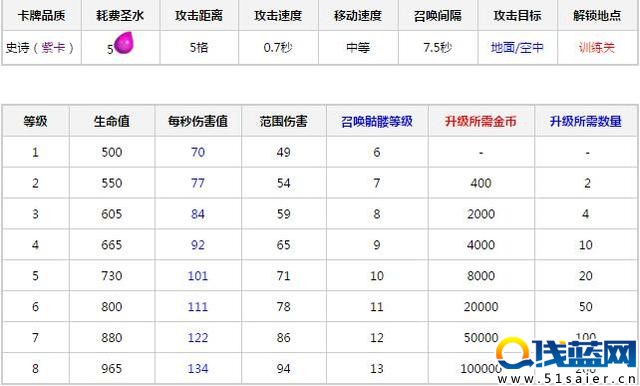
Task: Click hit points value 605
Action: point(111,214)
